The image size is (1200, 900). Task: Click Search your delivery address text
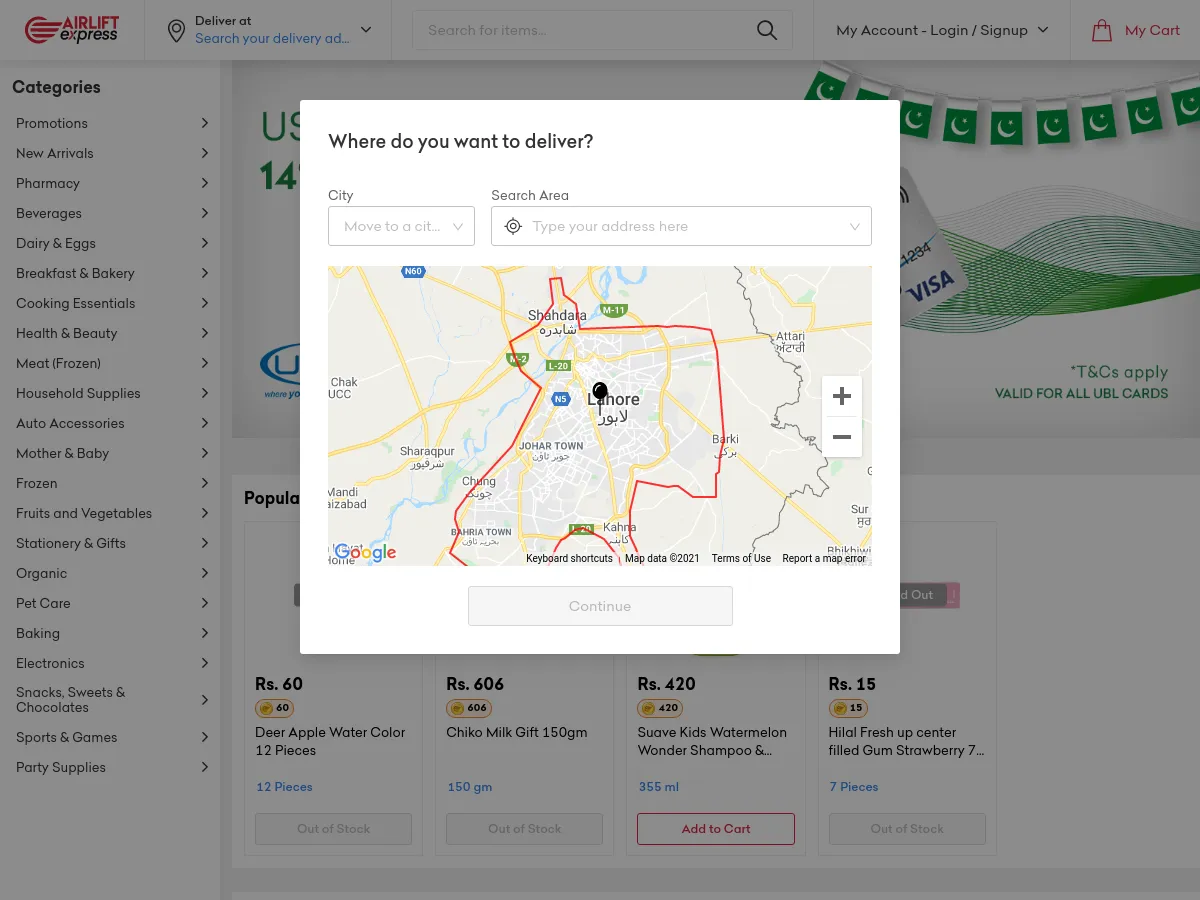click(272, 38)
